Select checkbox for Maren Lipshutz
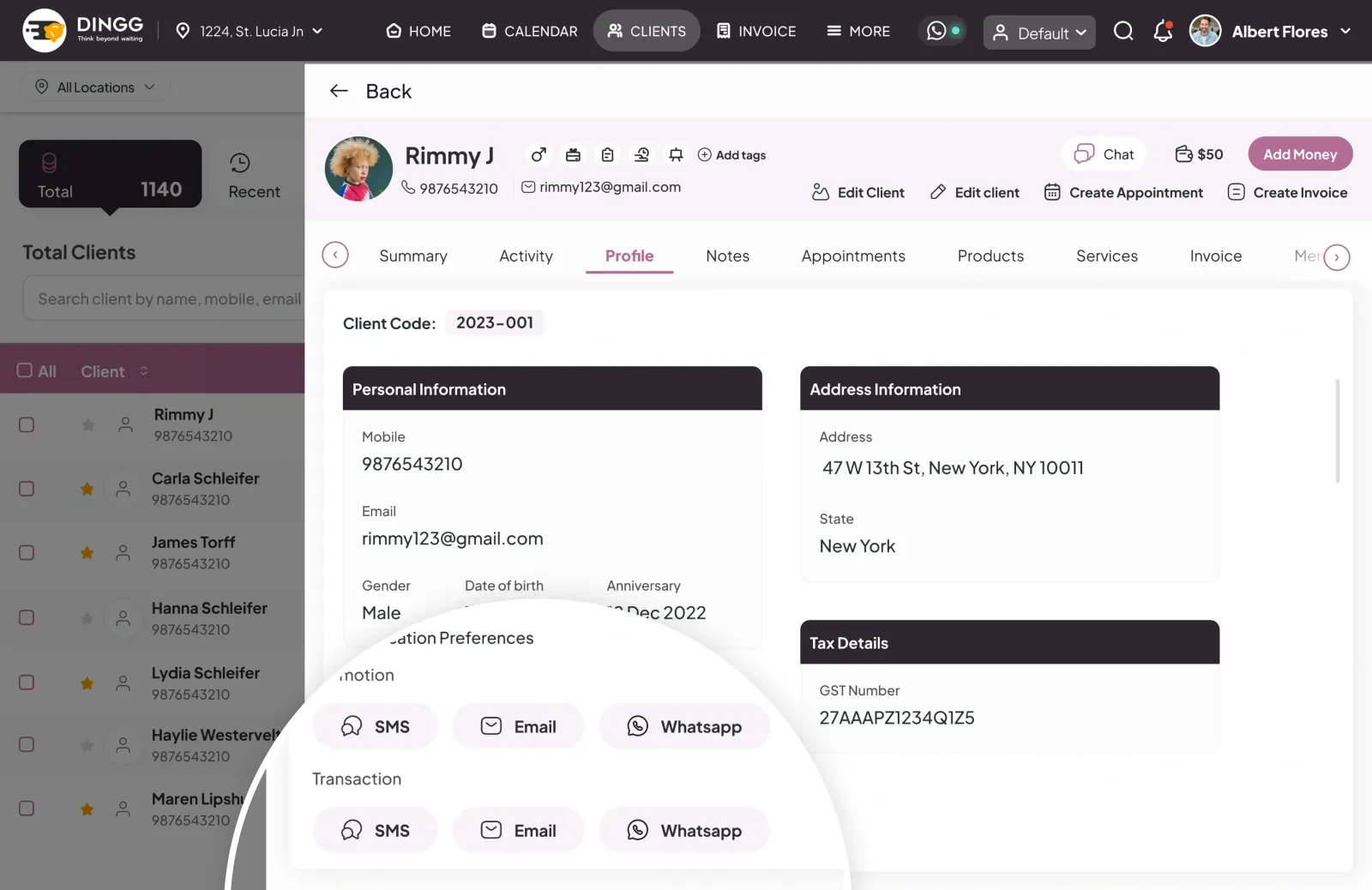 pos(27,809)
